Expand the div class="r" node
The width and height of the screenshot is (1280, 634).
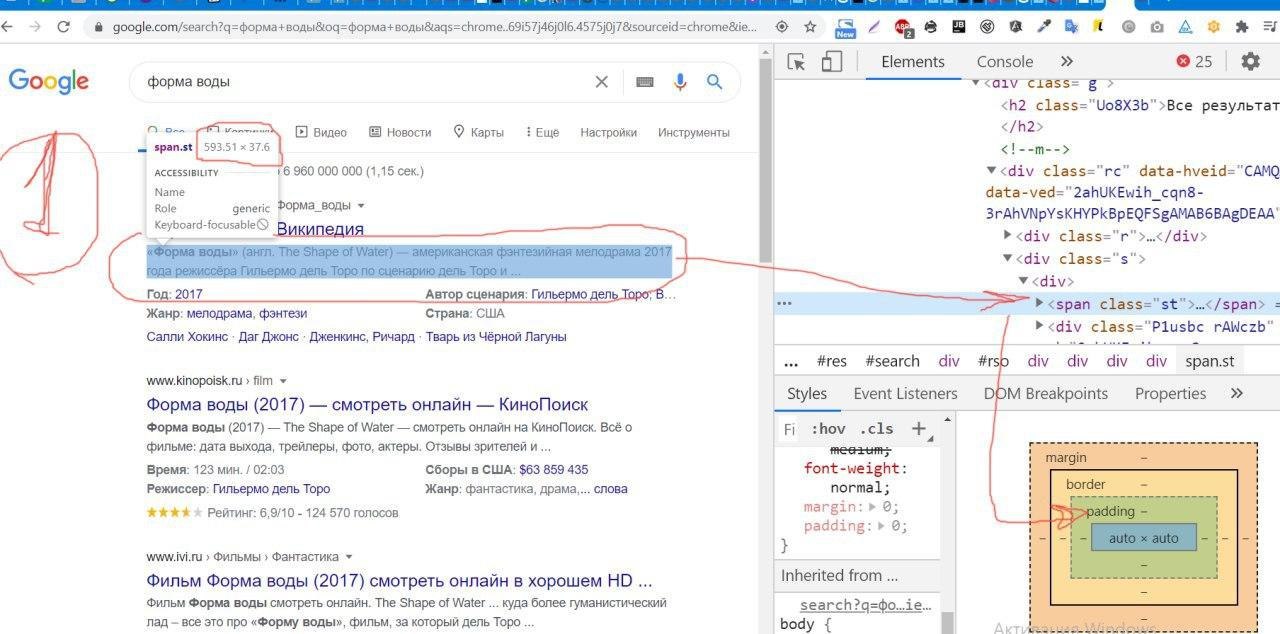pos(1008,236)
